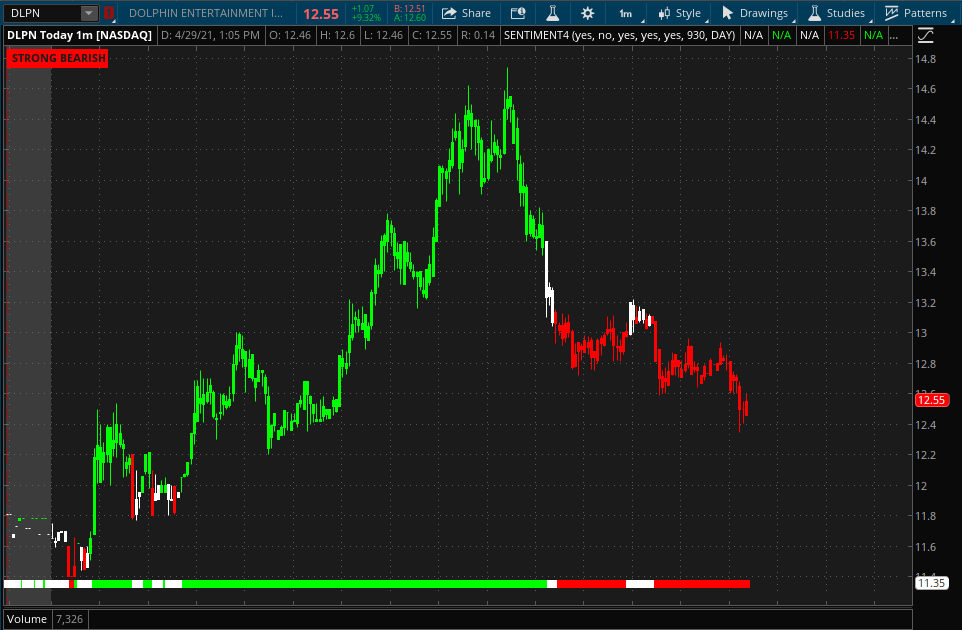Open the Drawings menu
Viewport: 962px width, 630px height.
pos(755,13)
